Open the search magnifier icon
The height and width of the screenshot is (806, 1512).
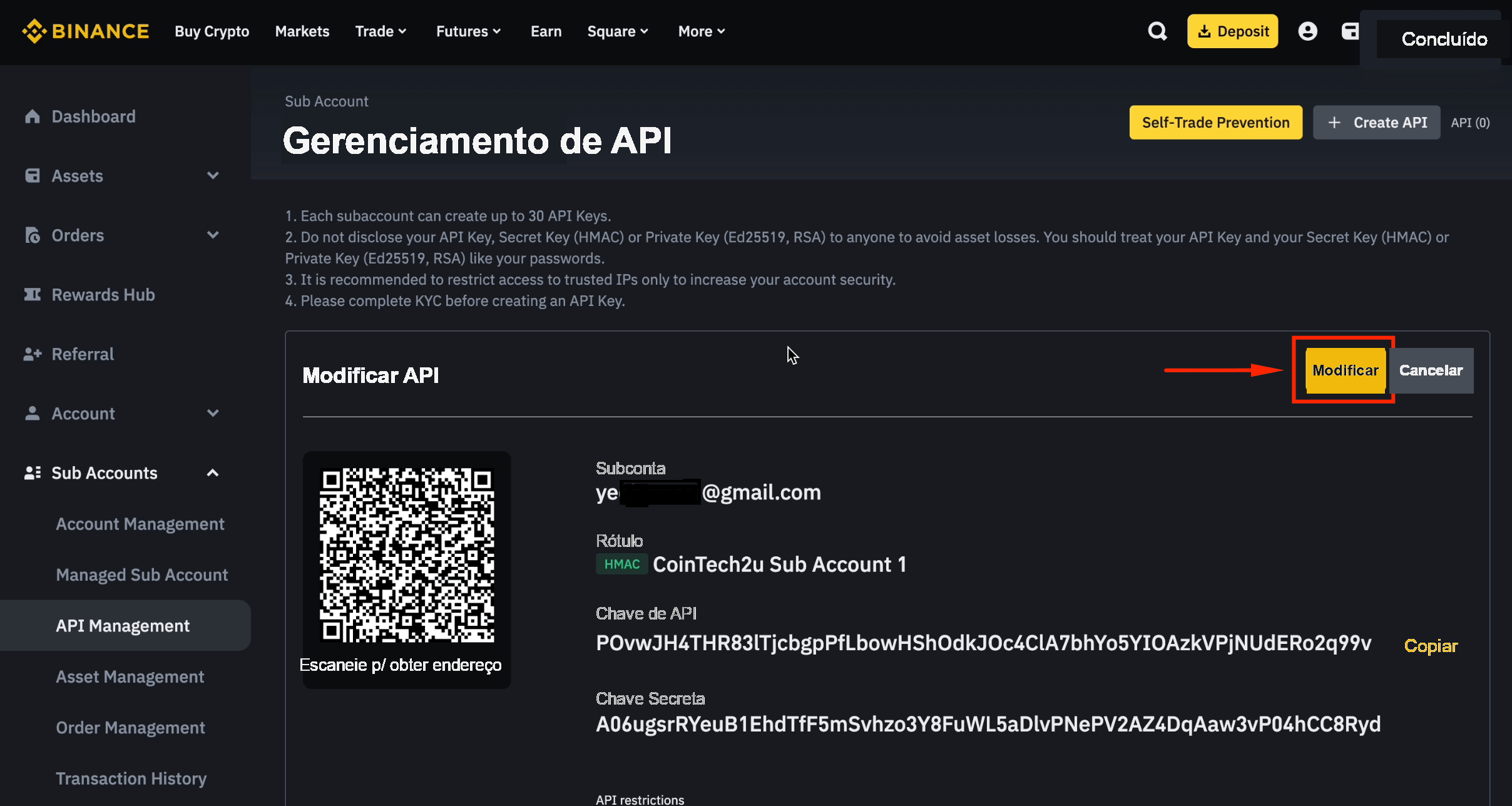(x=1157, y=31)
